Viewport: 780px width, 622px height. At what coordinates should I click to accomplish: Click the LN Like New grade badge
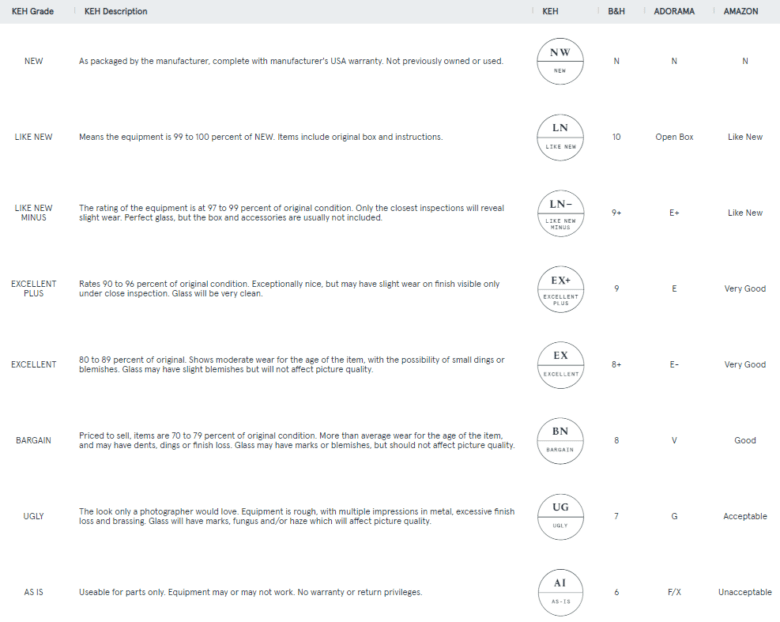coord(560,137)
